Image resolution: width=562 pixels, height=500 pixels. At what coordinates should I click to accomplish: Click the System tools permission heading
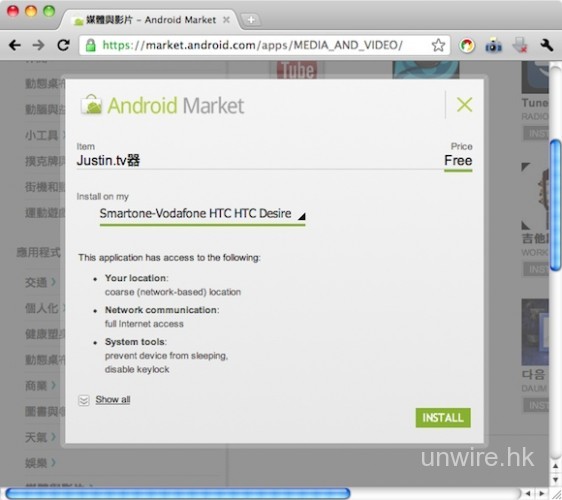[135, 342]
